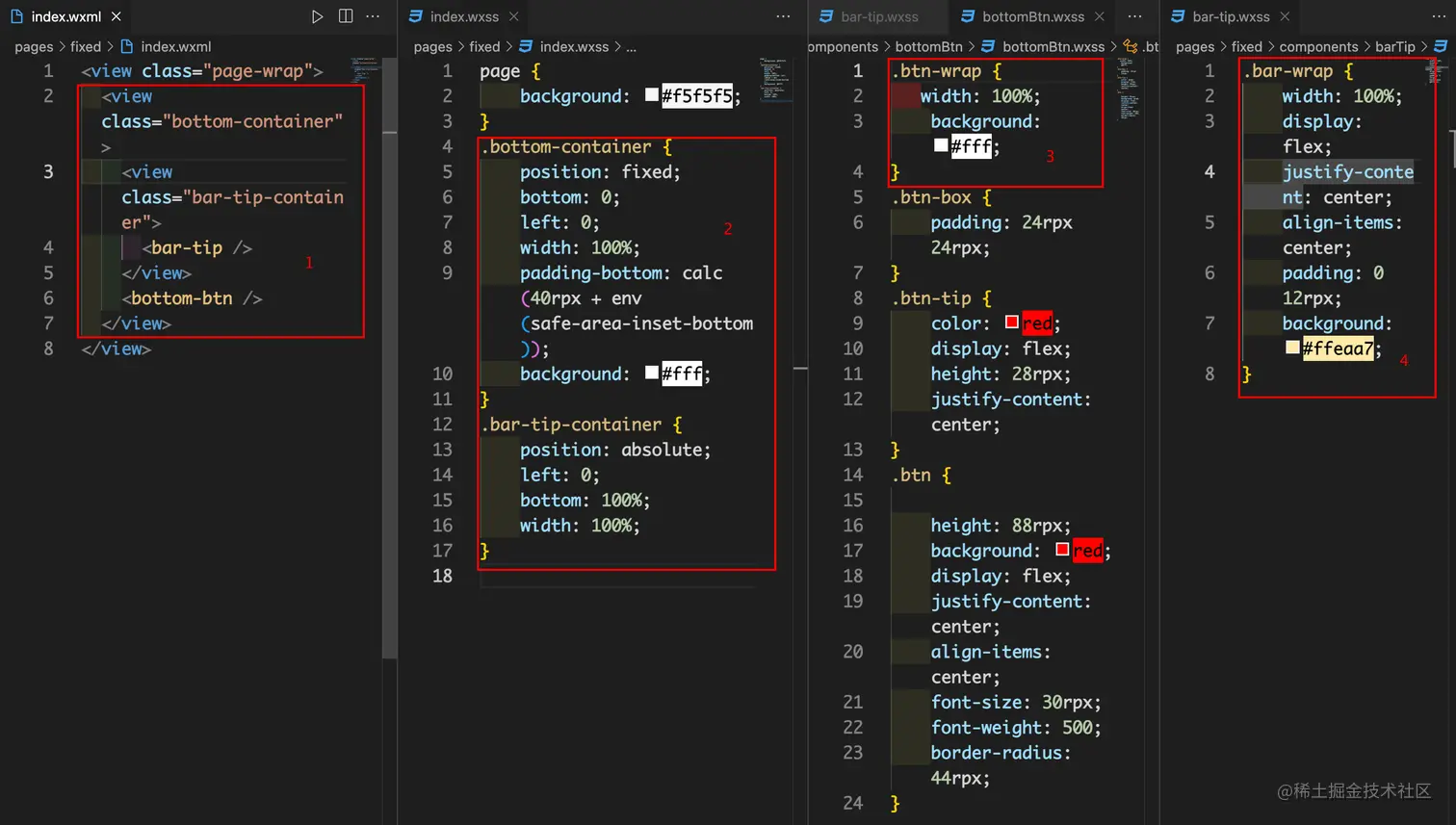The height and width of the screenshot is (825, 1456).
Task: Click the .bt symbol breadcrumb icon
Action: 1131,46
